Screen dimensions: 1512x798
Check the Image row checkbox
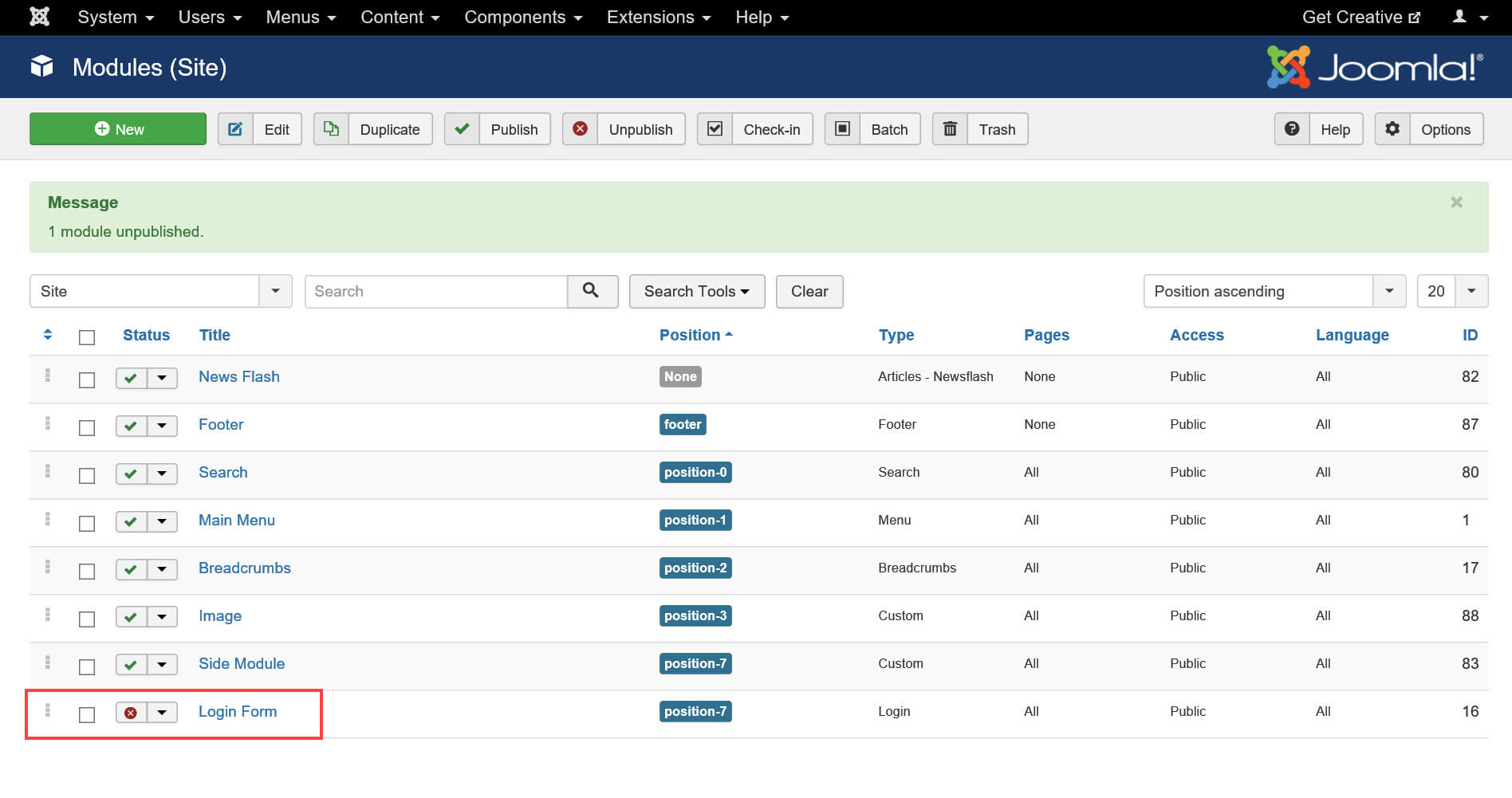coord(87,619)
